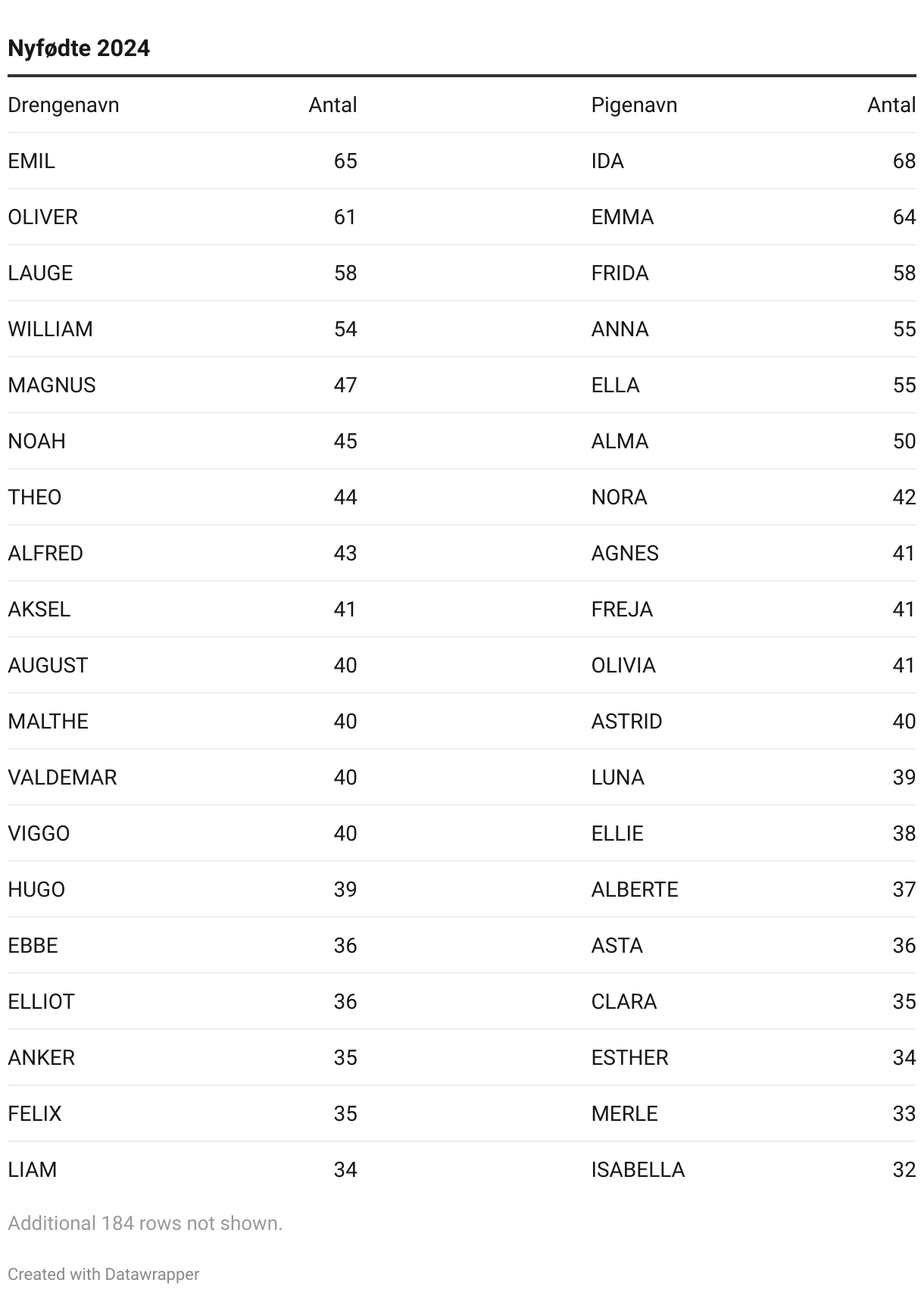The image size is (924, 1292).
Task: Select the MAGNUS name cell
Action: pos(52,385)
